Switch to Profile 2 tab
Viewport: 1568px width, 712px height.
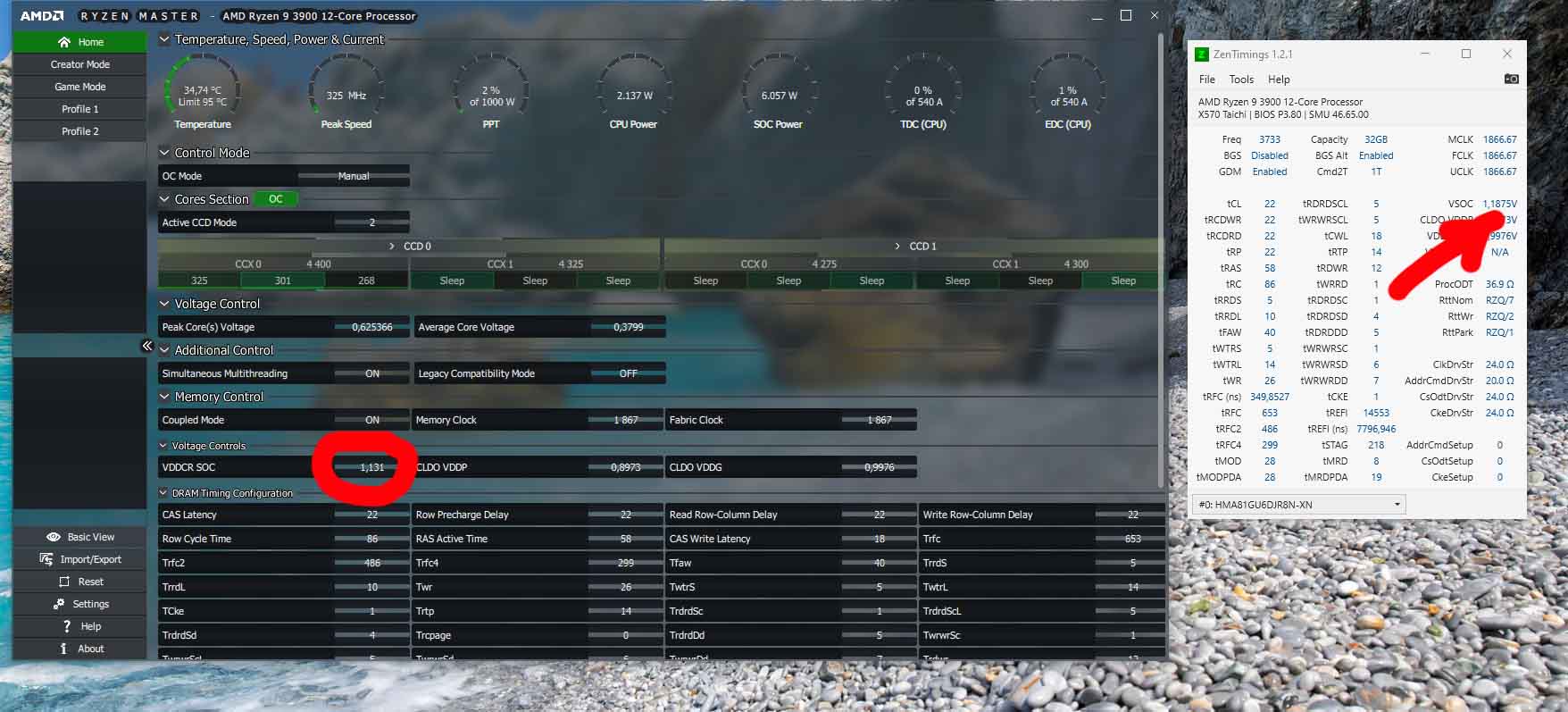pyautogui.click(x=80, y=131)
